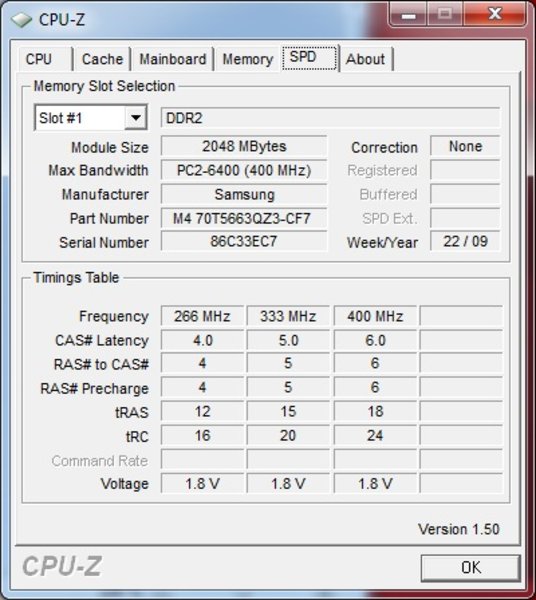Click tRC value 24

pos(375,435)
